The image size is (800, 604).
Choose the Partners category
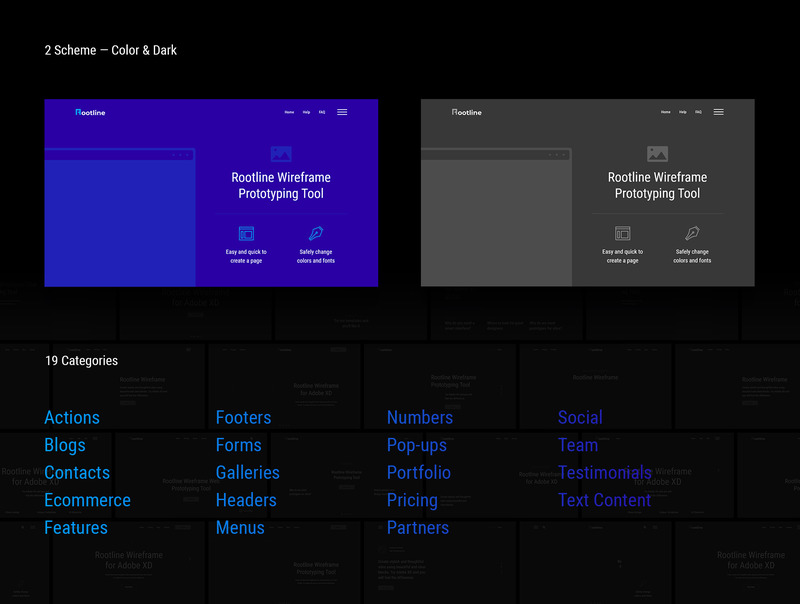point(418,528)
